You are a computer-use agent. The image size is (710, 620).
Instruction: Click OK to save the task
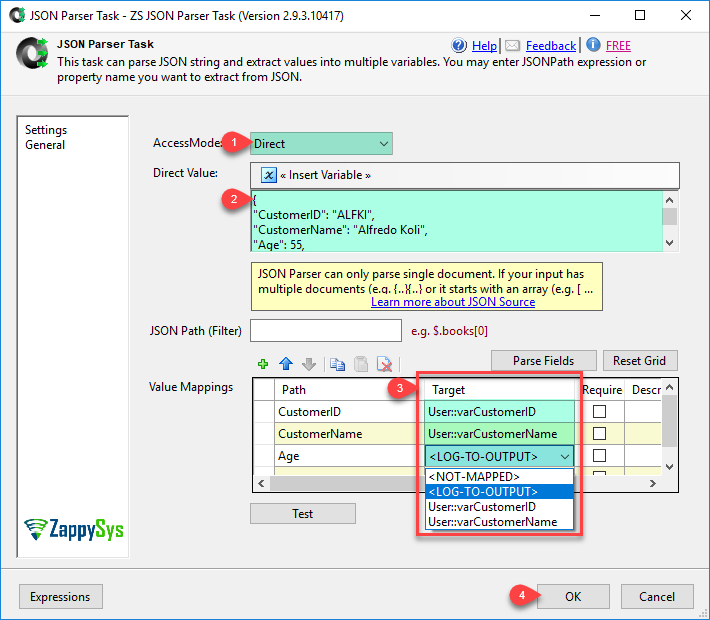pos(573,596)
